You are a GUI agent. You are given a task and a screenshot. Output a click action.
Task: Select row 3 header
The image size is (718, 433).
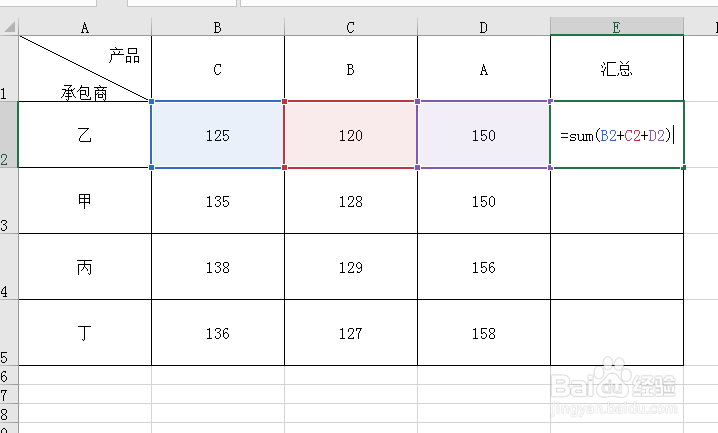pyautogui.click(x=8, y=201)
